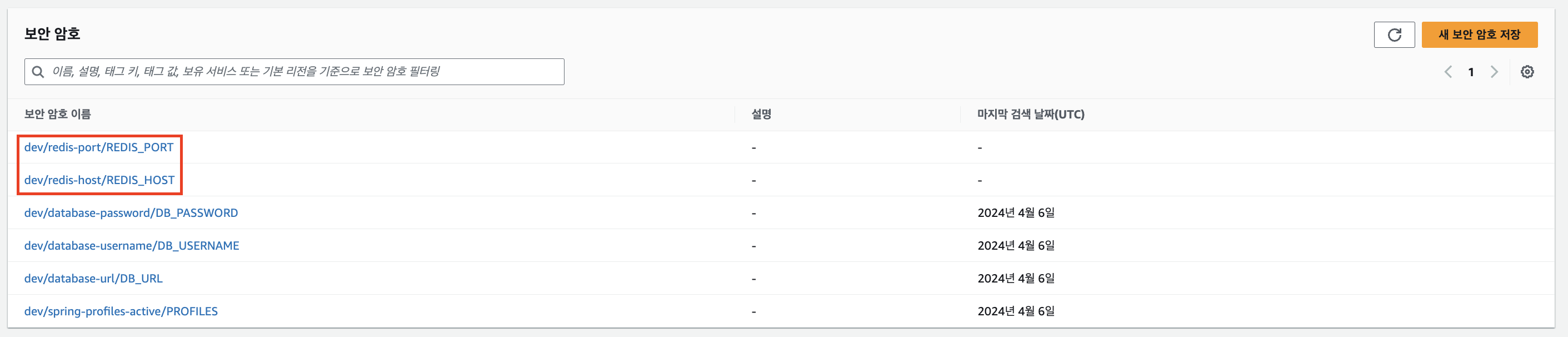
Task: Open dev/database-username/DB_USERNAME secret
Action: (x=132, y=246)
